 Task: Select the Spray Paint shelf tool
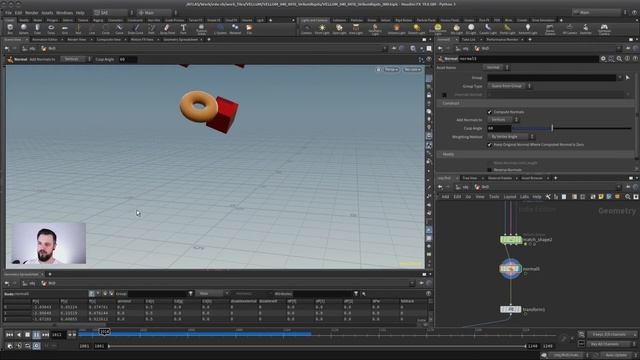[x=167, y=29]
